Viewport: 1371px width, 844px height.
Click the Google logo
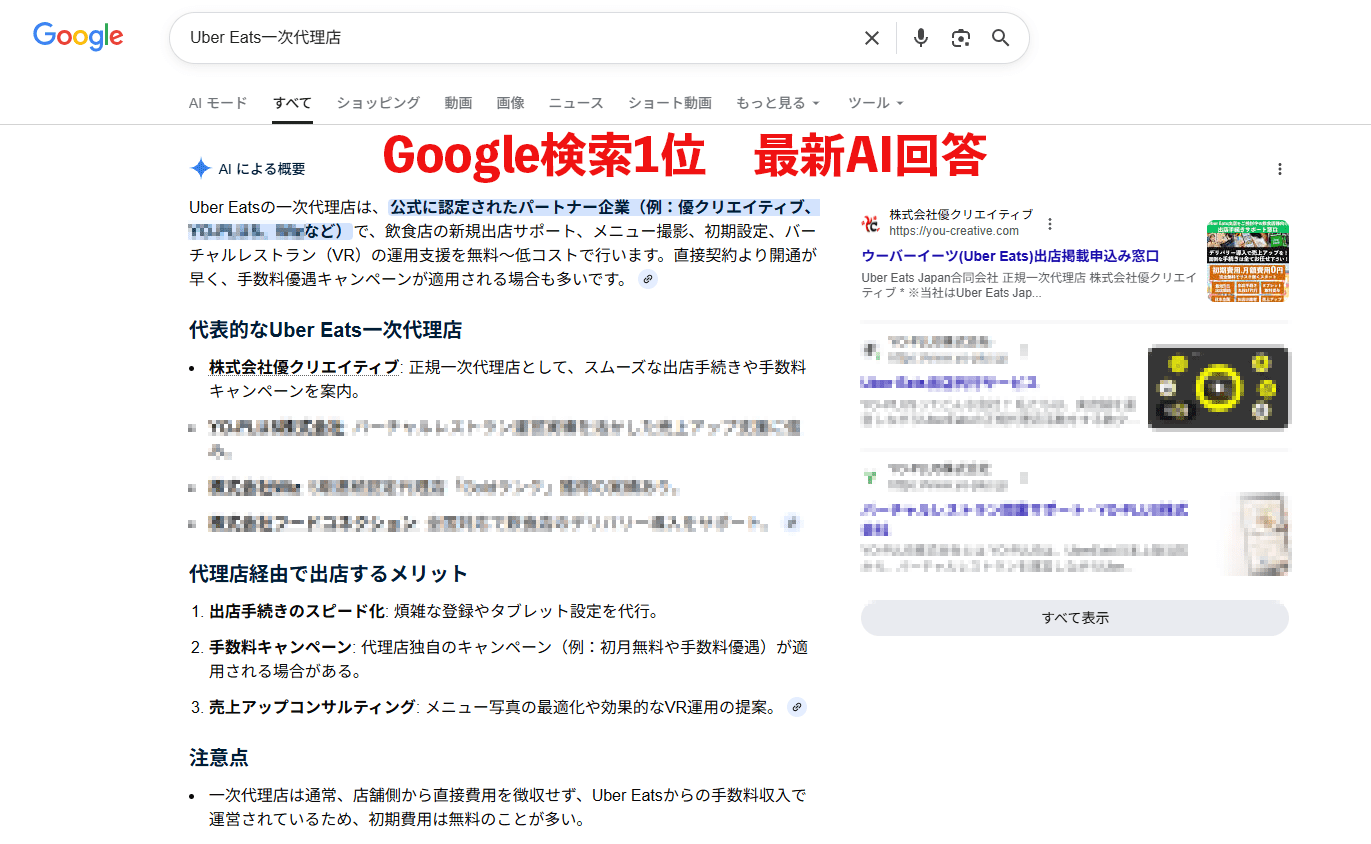(x=78, y=37)
